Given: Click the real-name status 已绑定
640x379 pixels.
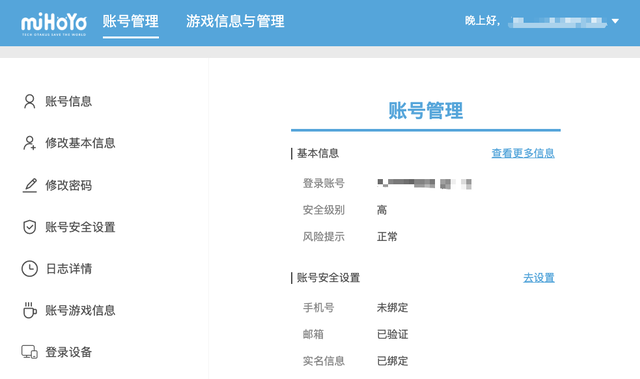Looking at the screenshot, I should coord(392,361).
